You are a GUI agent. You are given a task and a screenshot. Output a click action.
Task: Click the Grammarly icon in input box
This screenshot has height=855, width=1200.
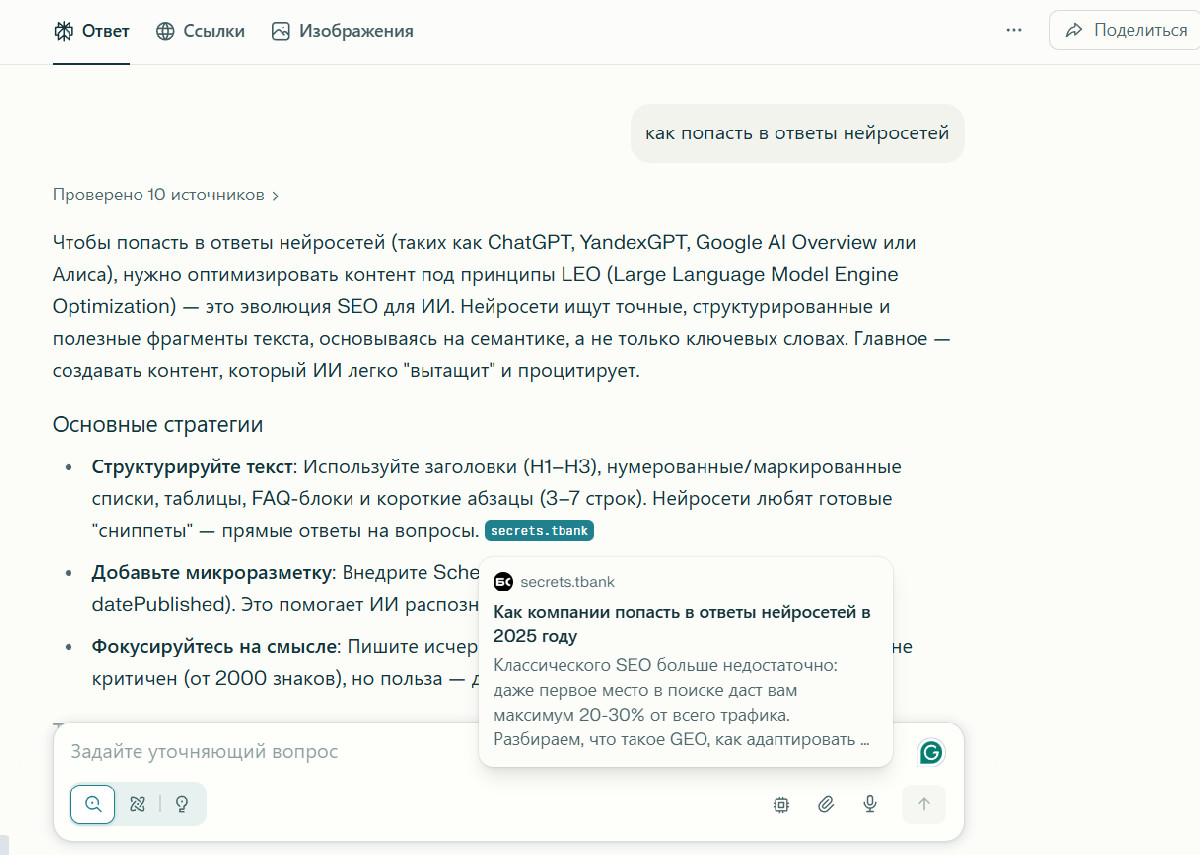[930, 752]
